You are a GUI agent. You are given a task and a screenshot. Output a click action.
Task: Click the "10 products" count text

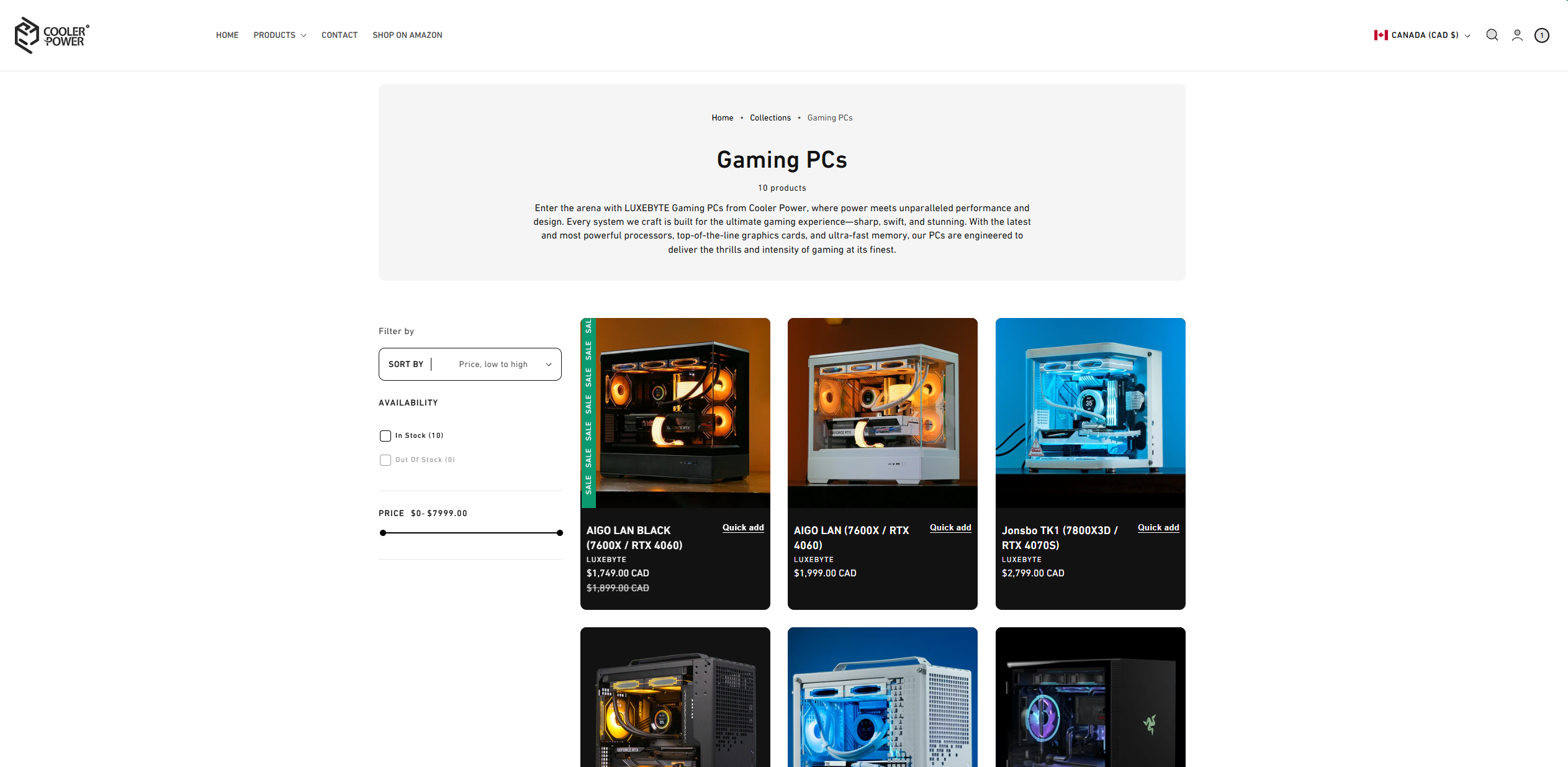pyautogui.click(x=782, y=188)
